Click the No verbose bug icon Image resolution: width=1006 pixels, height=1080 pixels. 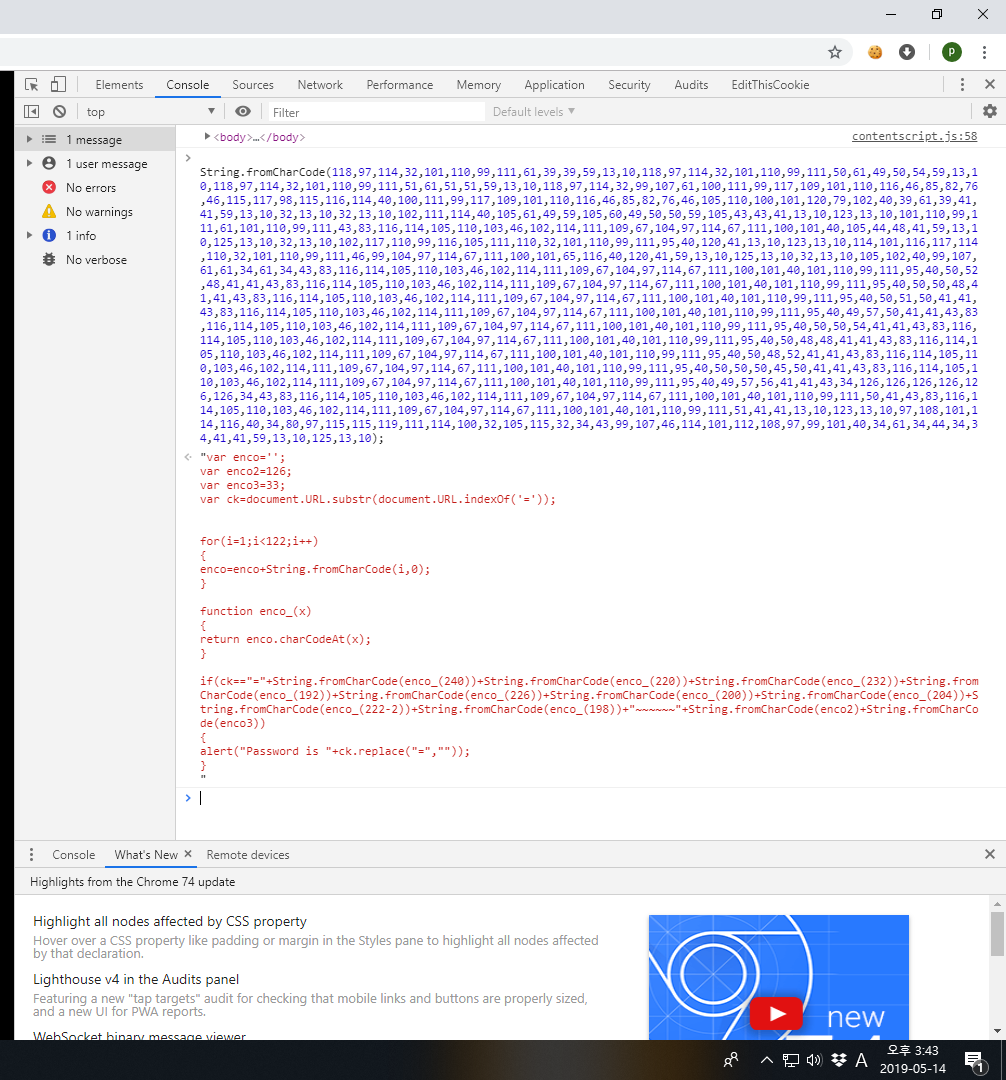pyautogui.click(x=49, y=260)
